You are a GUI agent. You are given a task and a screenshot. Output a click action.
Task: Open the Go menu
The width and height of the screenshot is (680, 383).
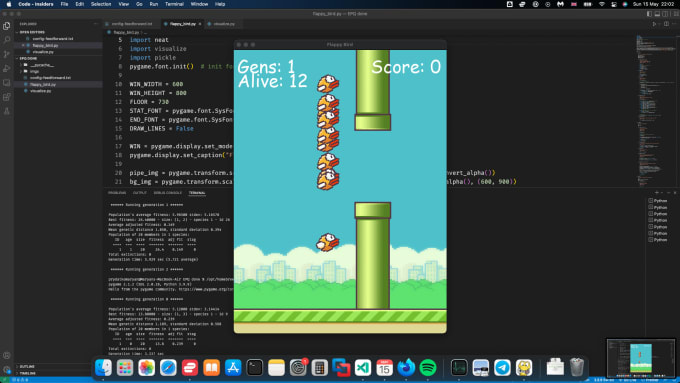tap(139, 4)
